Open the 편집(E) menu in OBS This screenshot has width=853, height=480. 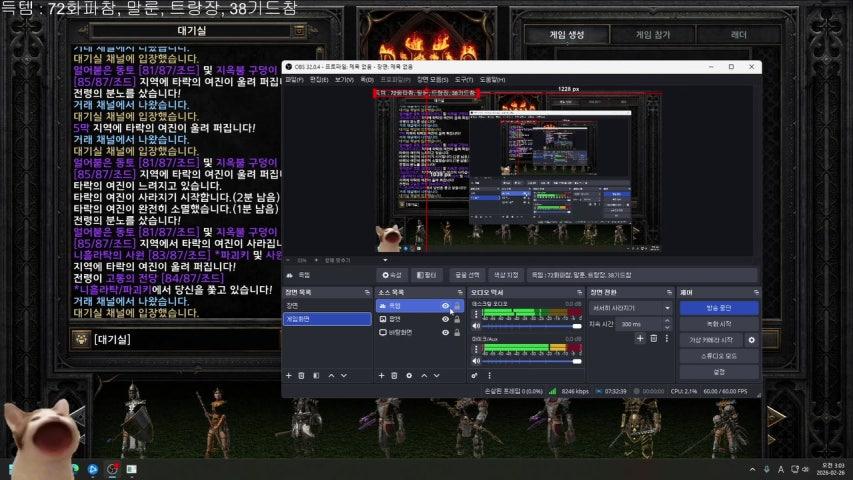[x=319, y=80]
